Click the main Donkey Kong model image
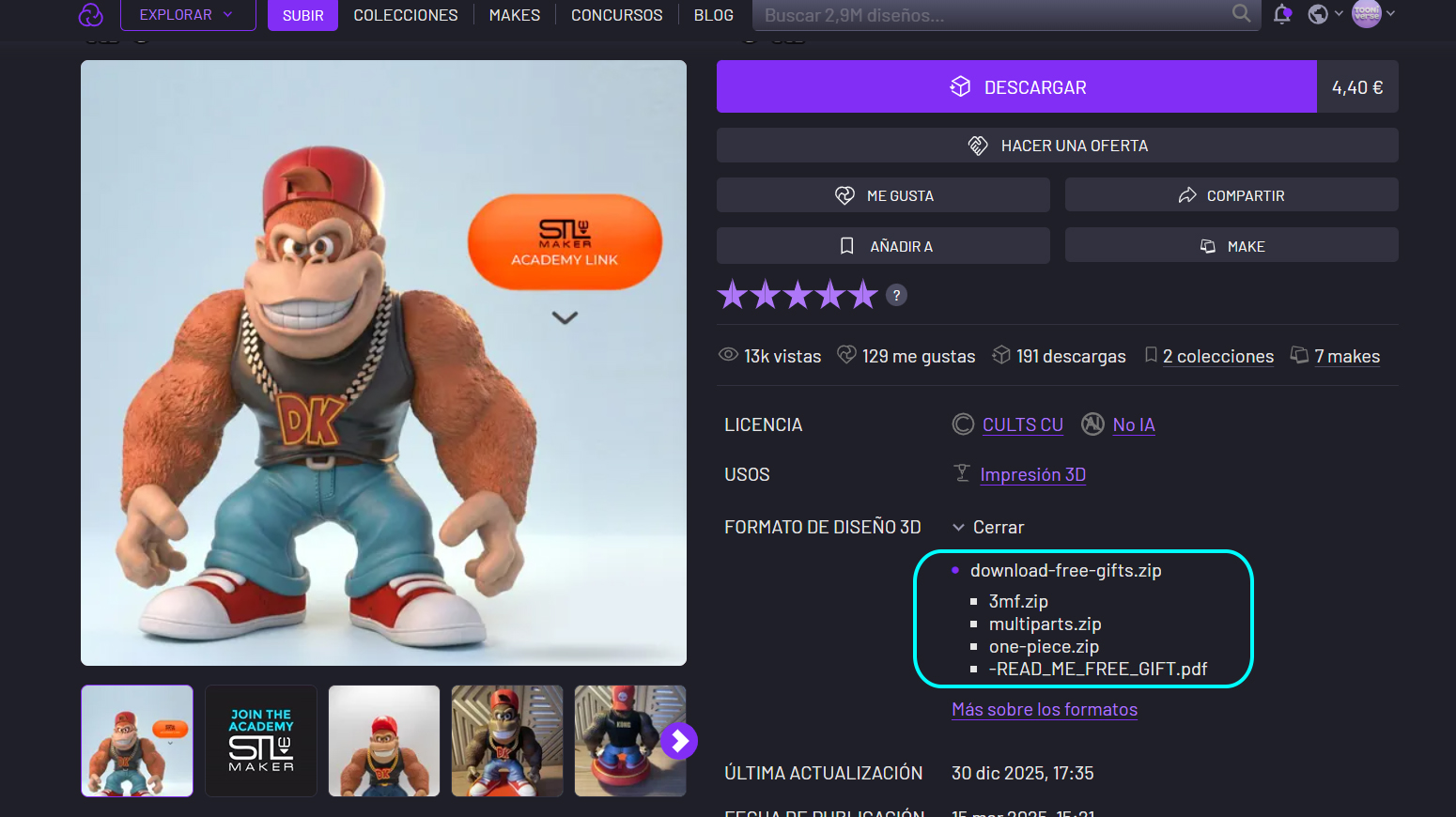This screenshot has height=817, width=1456. (383, 362)
